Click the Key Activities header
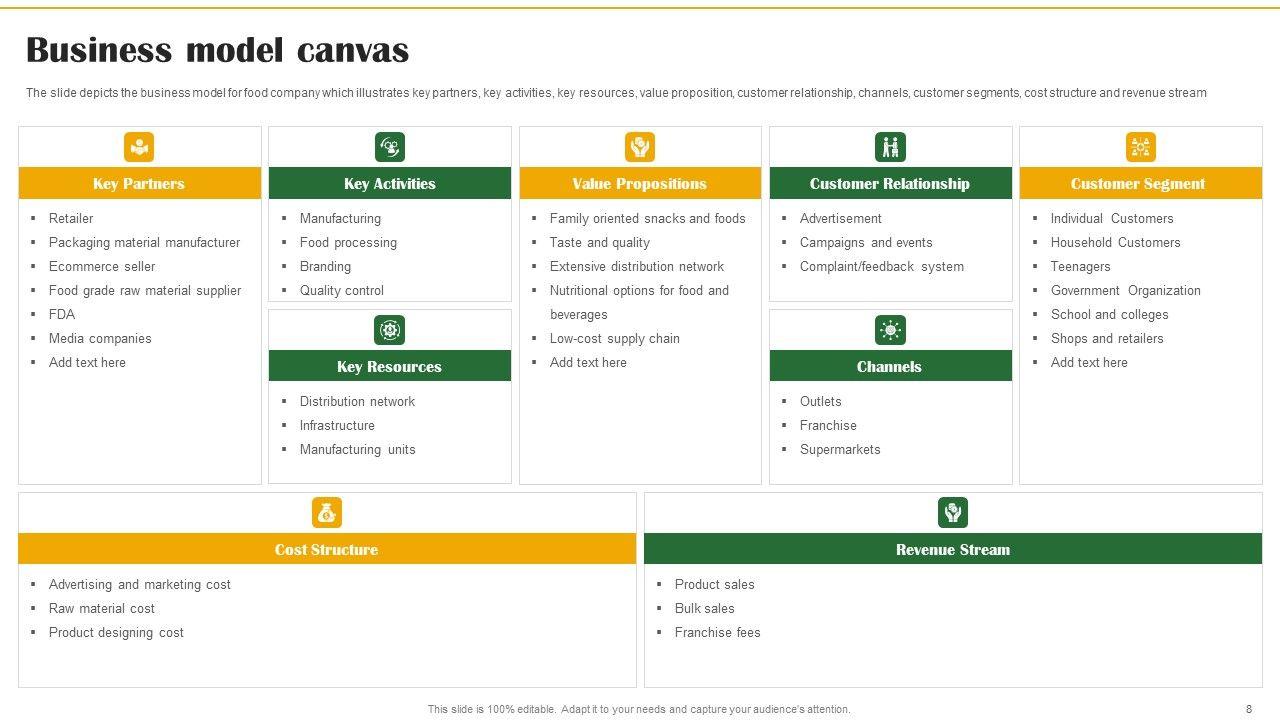Viewport: 1280px width, 720px height. pyautogui.click(x=390, y=183)
